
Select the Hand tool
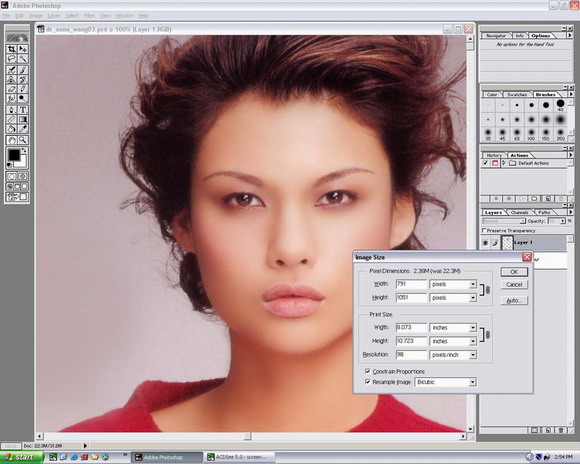[x=11, y=140]
